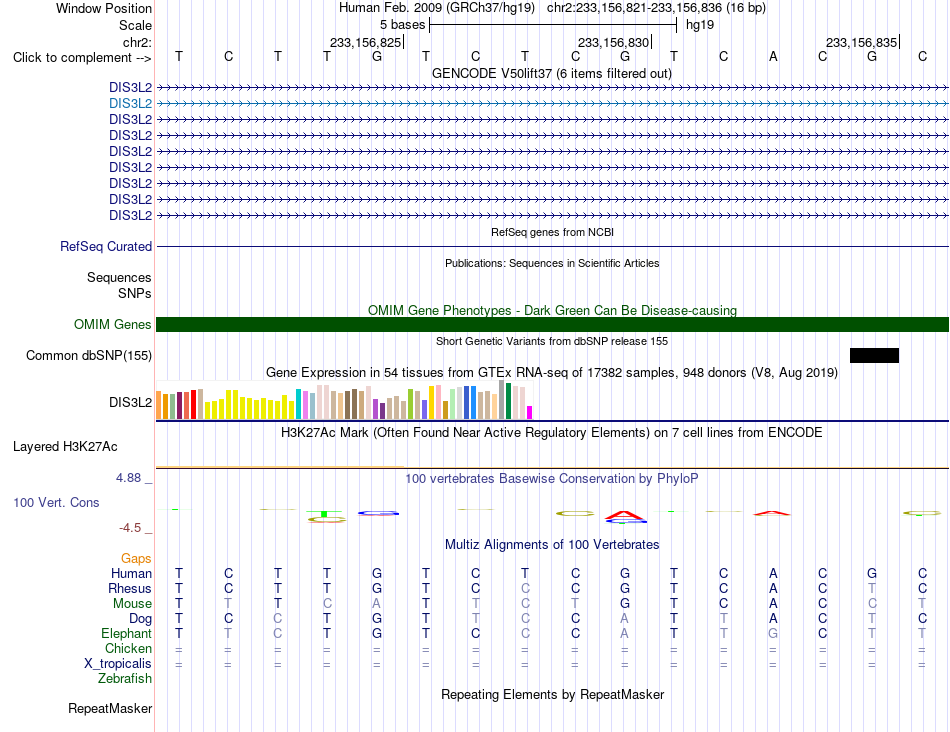Click the chr2:233,156,821-233,156,836 (16 bp) position text

click(656, 8)
